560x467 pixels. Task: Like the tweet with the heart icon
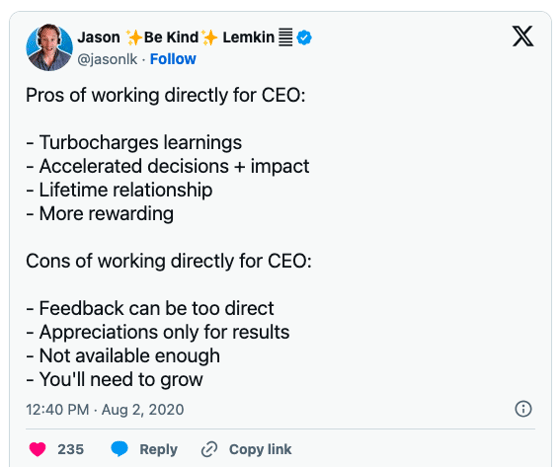coord(38,449)
